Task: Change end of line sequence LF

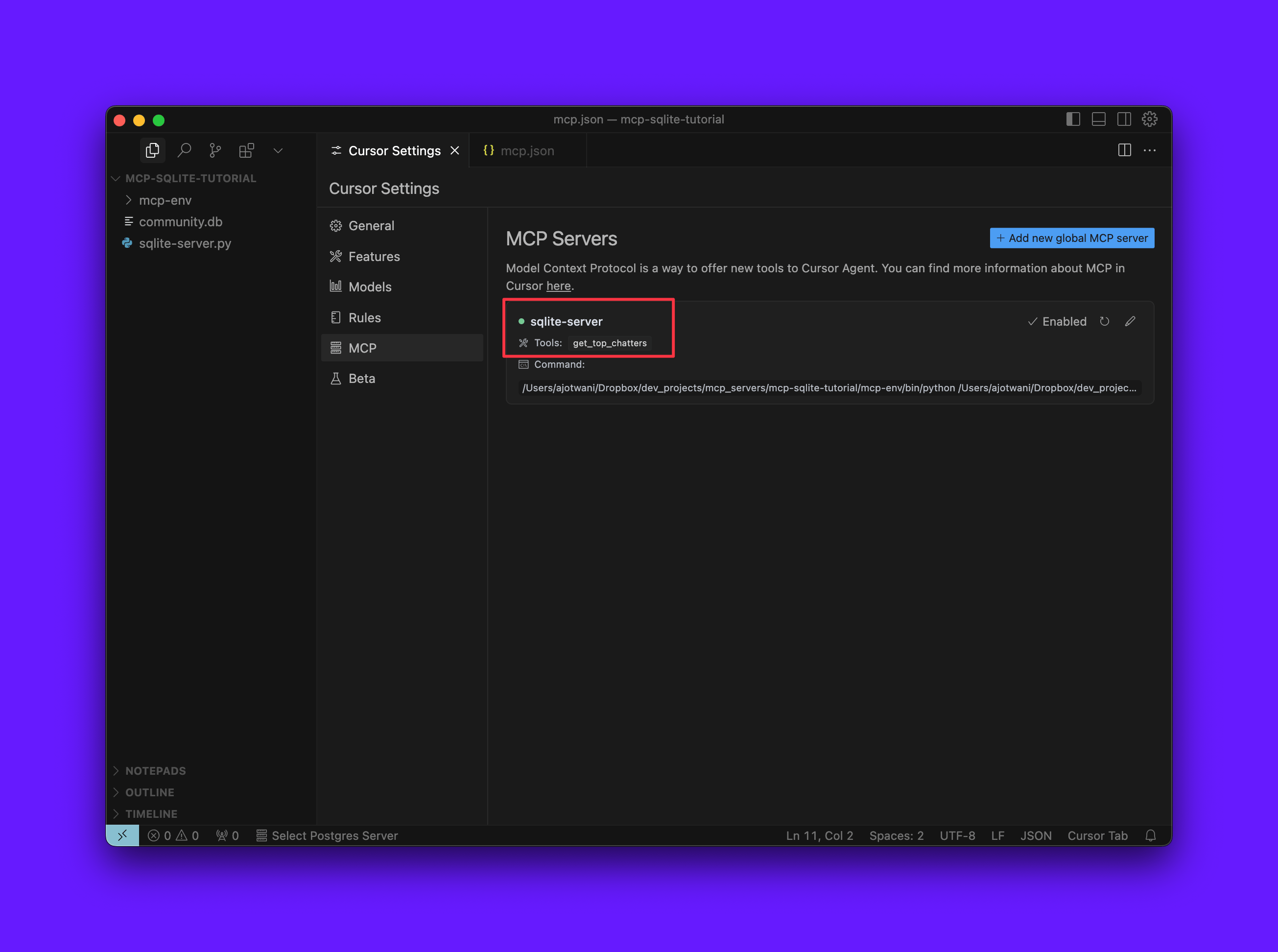Action: pyautogui.click(x=997, y=835)
